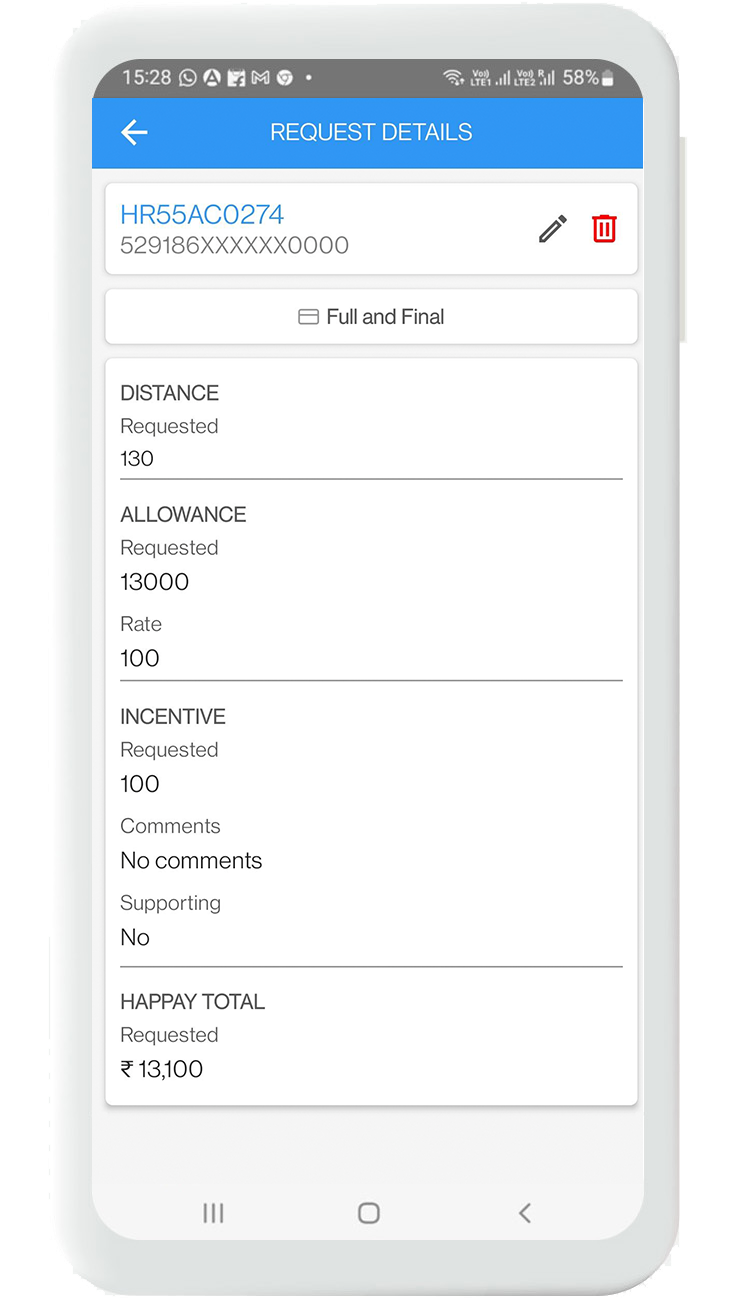Tap the Chrome notification icon

[x=285, y=77]
